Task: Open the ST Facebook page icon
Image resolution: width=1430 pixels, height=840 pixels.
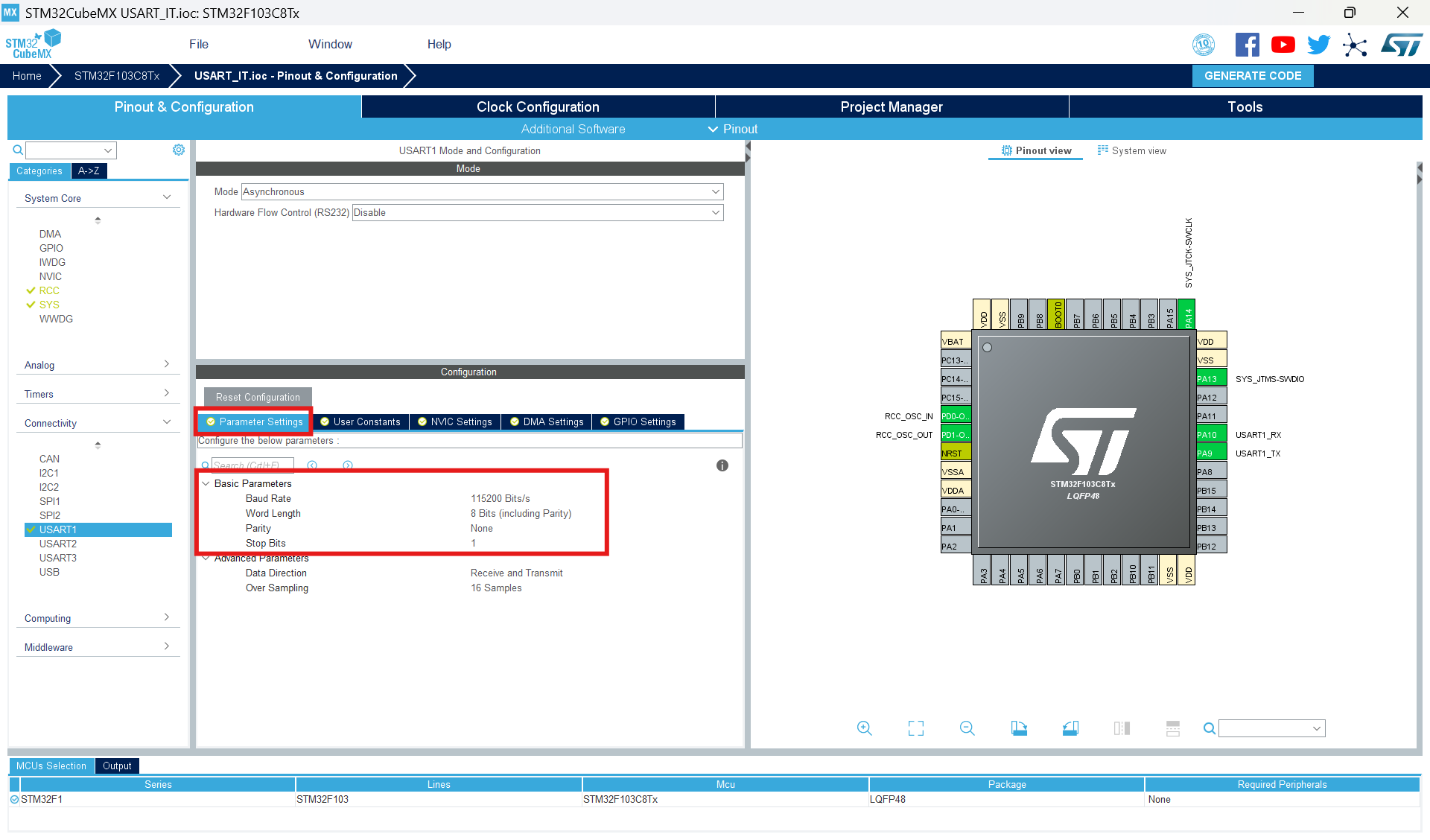Action: pos(1247,45)
